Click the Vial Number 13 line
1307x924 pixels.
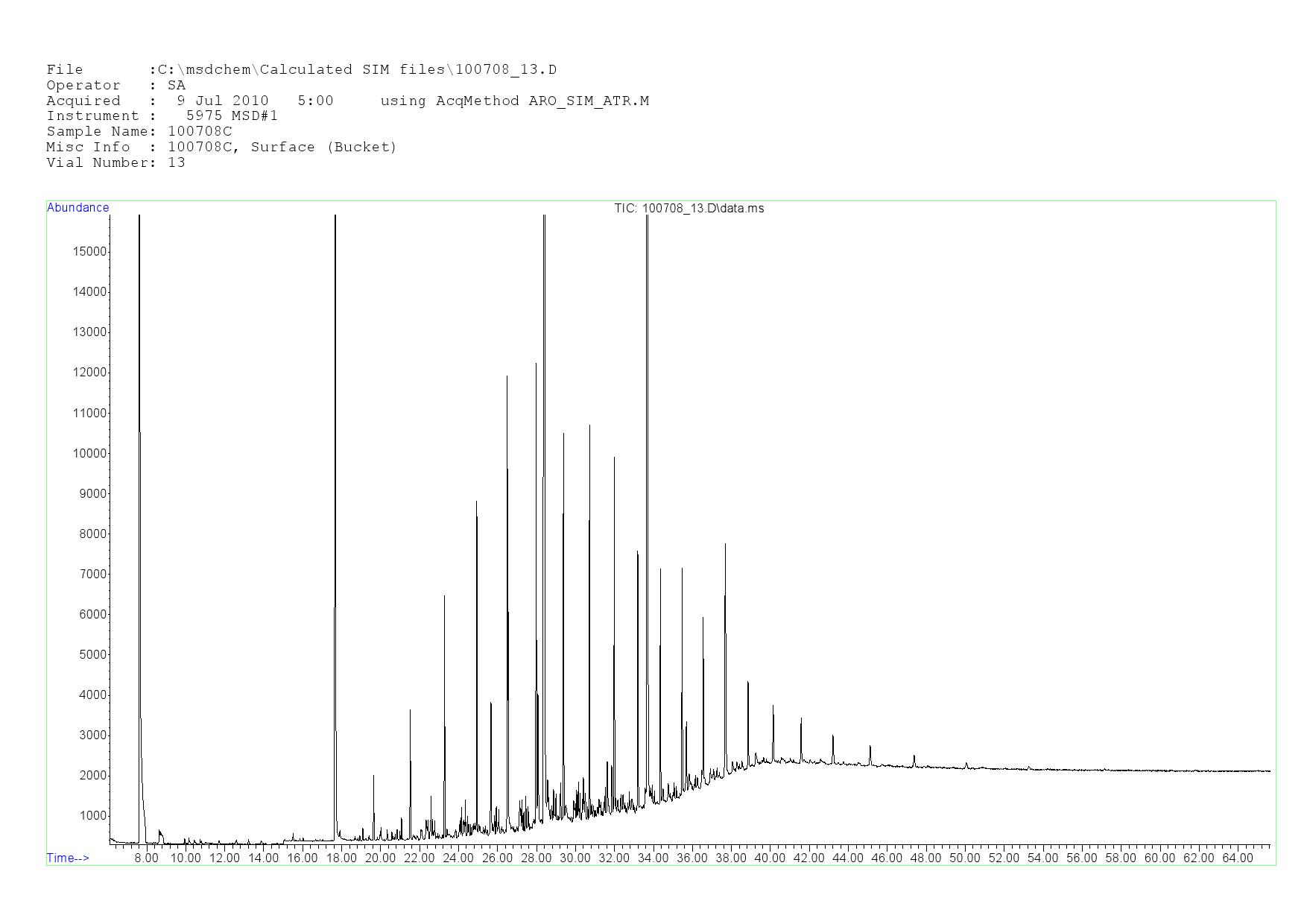[x=115, y=163]
